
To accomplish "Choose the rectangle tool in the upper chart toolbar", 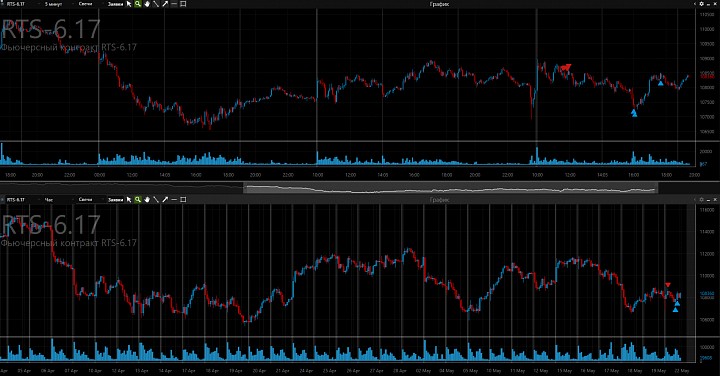I will 183,4.
